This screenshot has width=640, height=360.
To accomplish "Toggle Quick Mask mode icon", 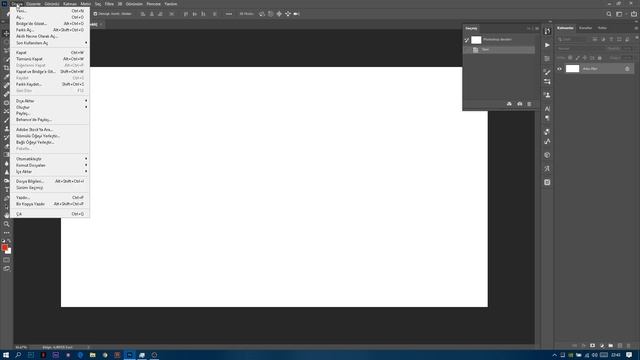I will (6, 260).
